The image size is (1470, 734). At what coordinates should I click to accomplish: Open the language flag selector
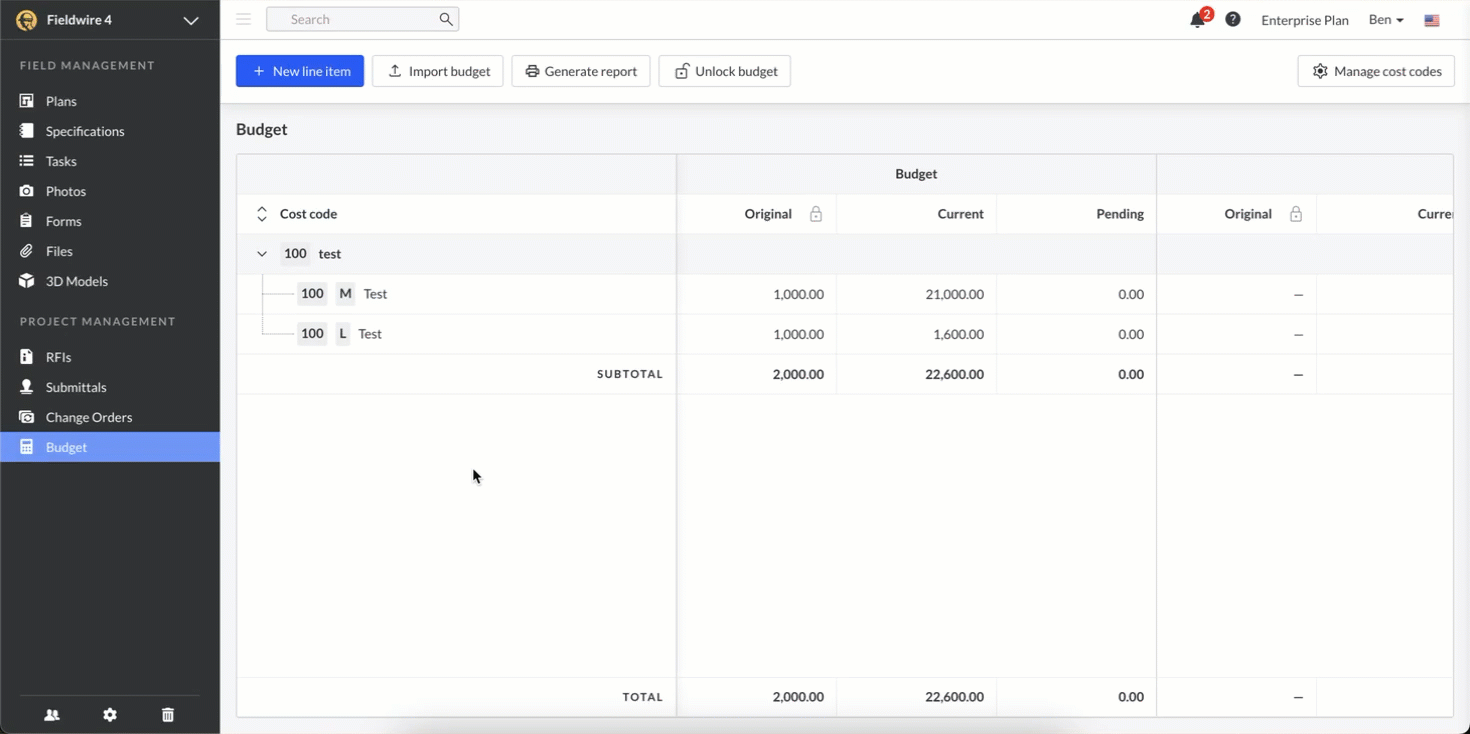pos(1432,20)
